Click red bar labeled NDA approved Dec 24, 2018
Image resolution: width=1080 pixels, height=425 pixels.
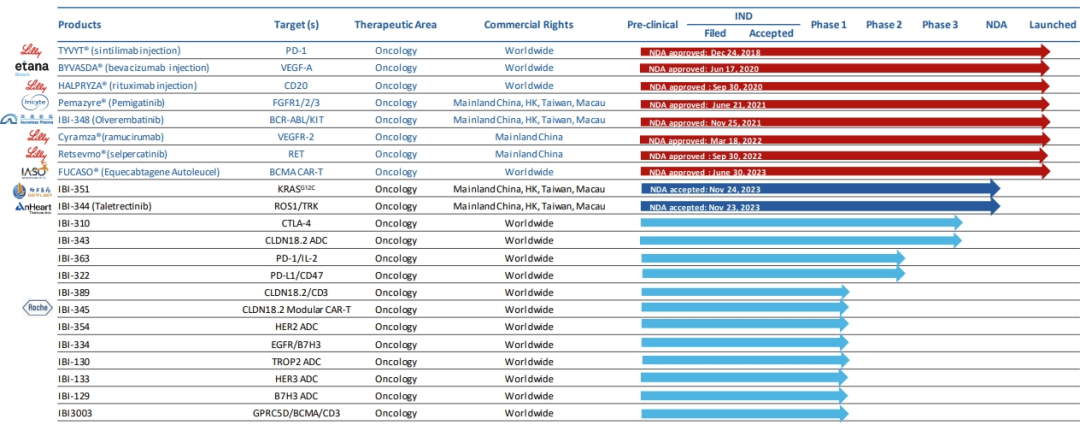[845, 51]
